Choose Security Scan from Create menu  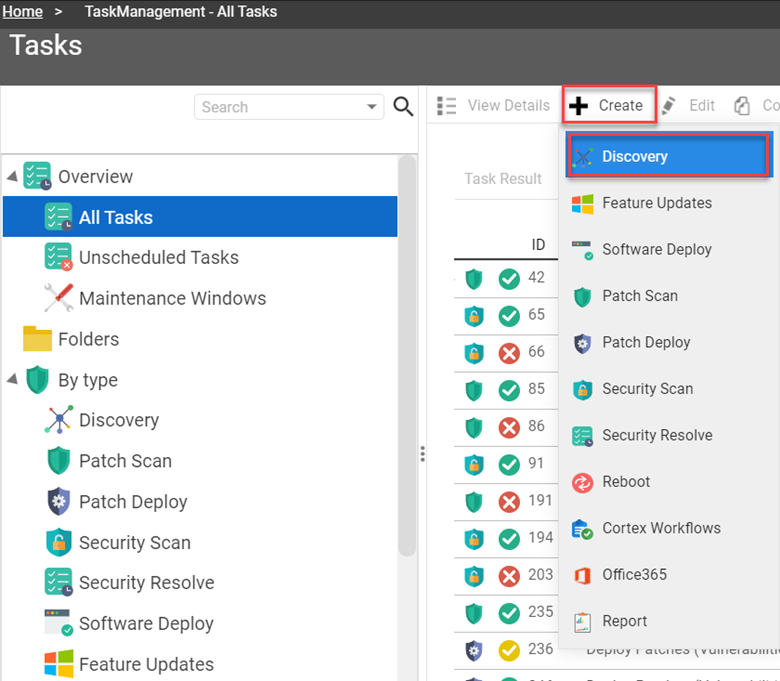669,389
